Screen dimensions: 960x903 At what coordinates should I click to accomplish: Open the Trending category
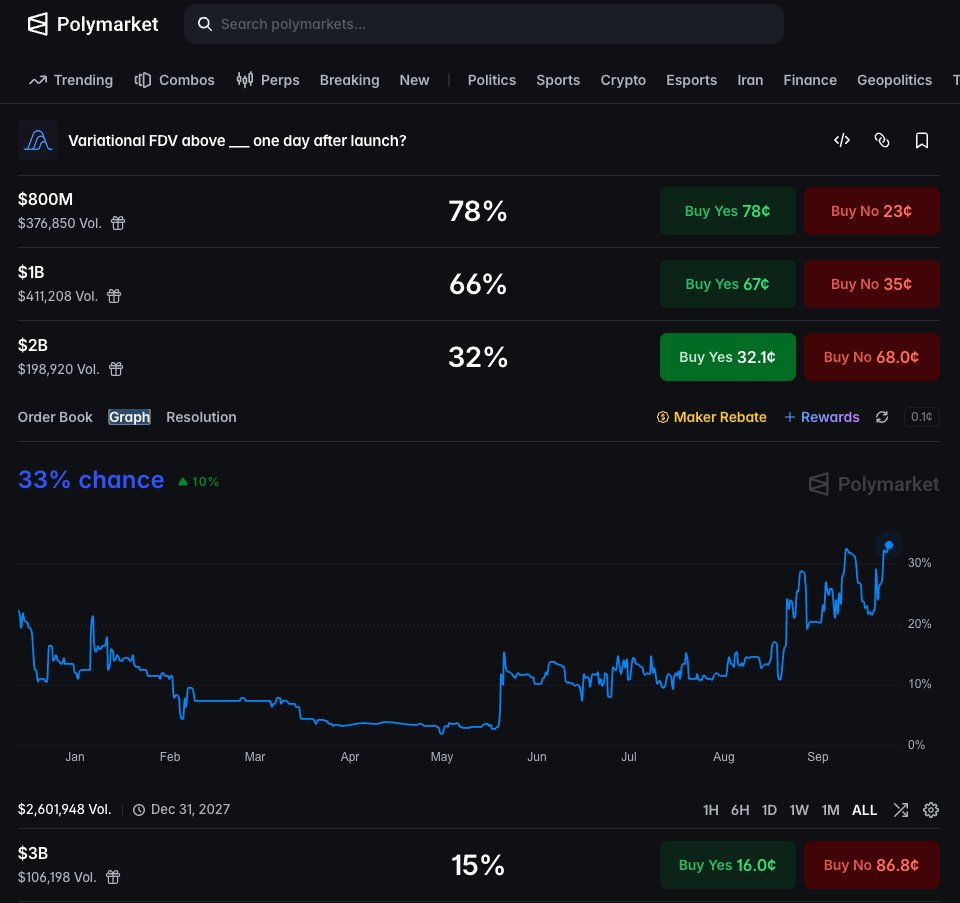pyautogui.click(x=71, y=80)
